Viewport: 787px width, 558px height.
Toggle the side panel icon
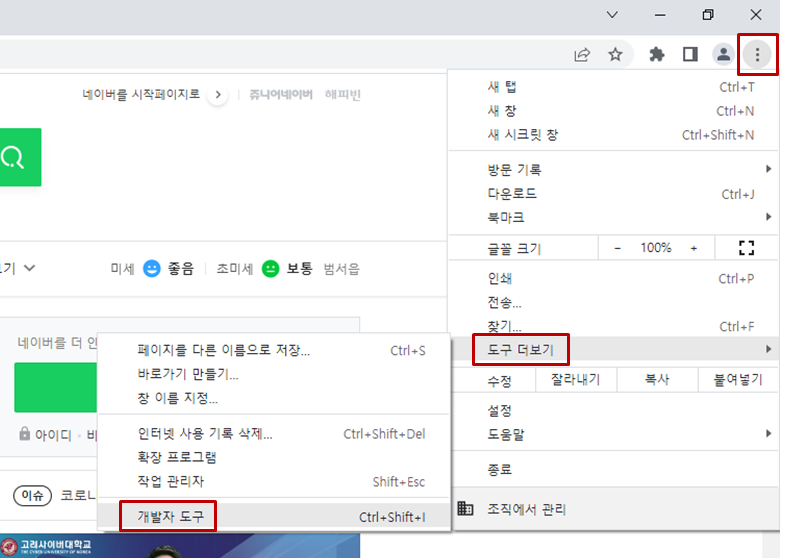click(x=690, y=54)
